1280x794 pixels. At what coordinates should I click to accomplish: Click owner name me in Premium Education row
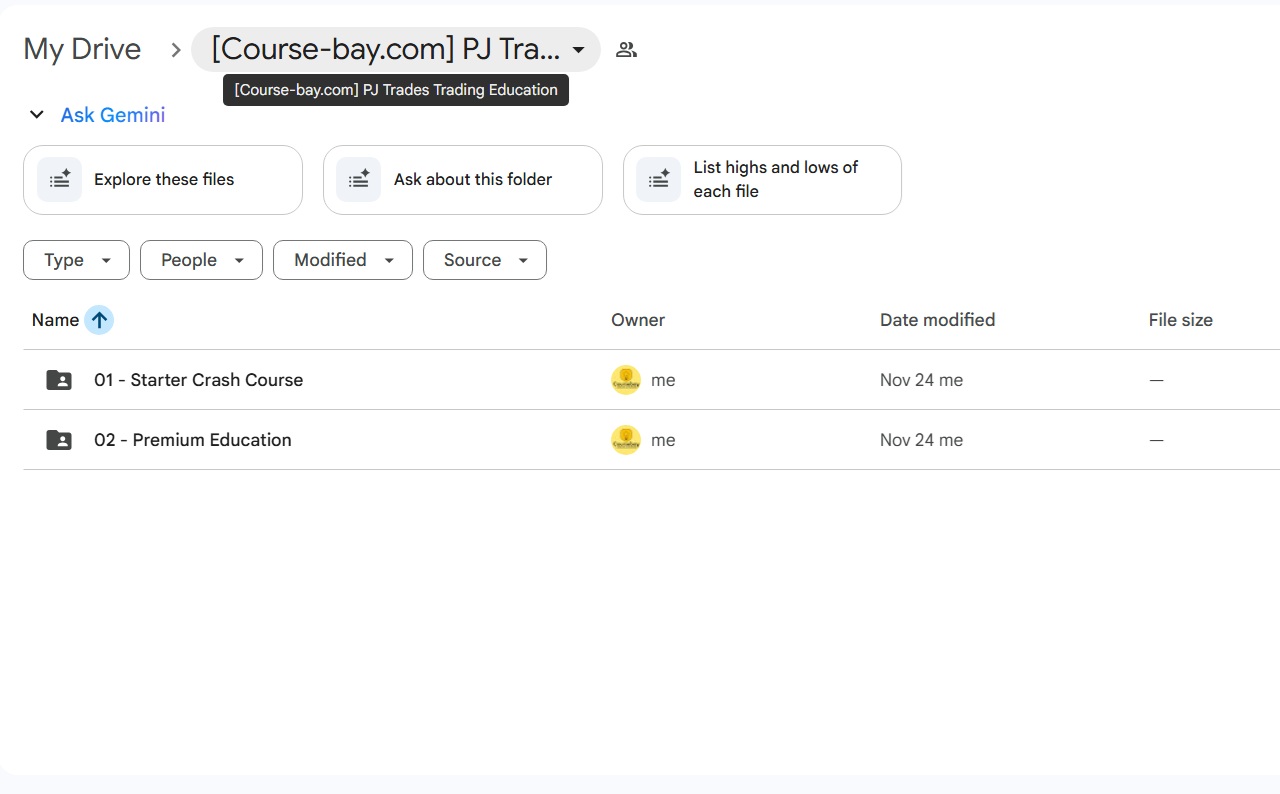click(x=663, y=440)
